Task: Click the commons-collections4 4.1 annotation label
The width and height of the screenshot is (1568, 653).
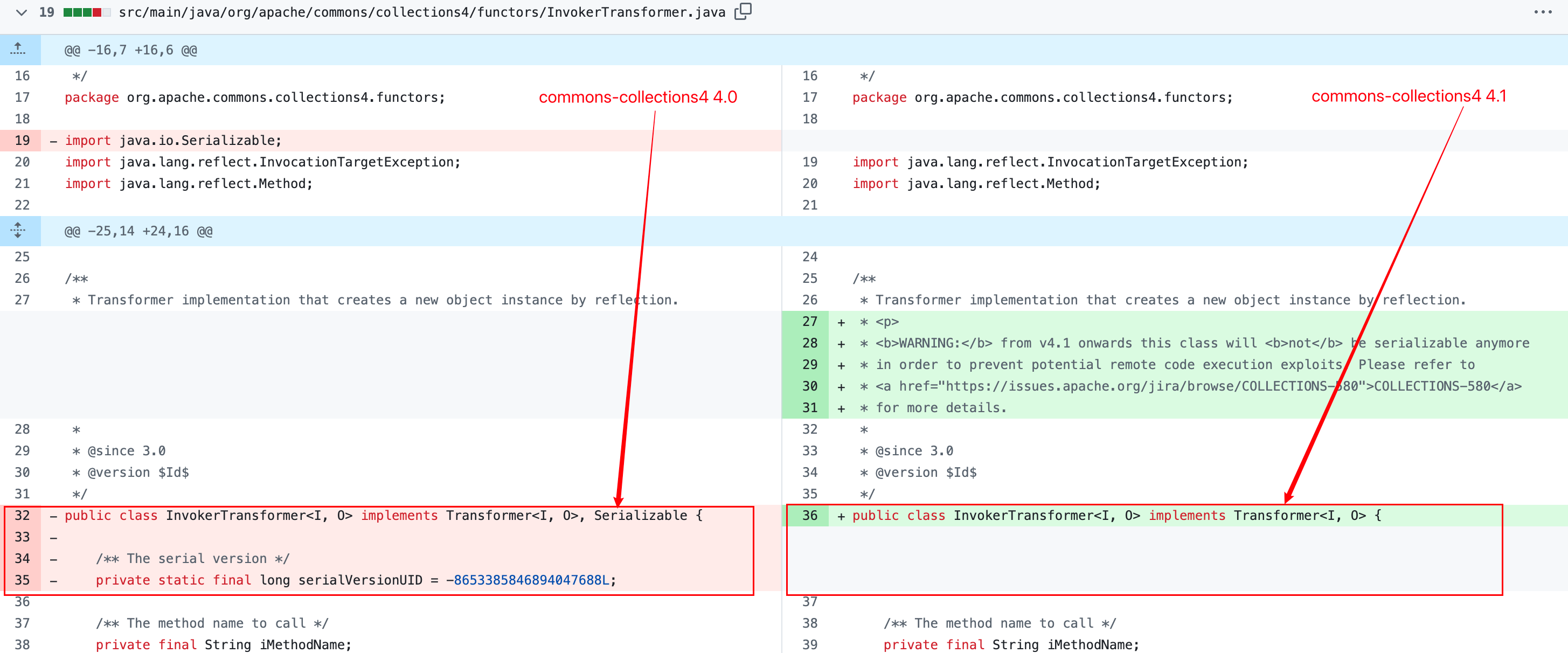Action: click(1408, 96)
